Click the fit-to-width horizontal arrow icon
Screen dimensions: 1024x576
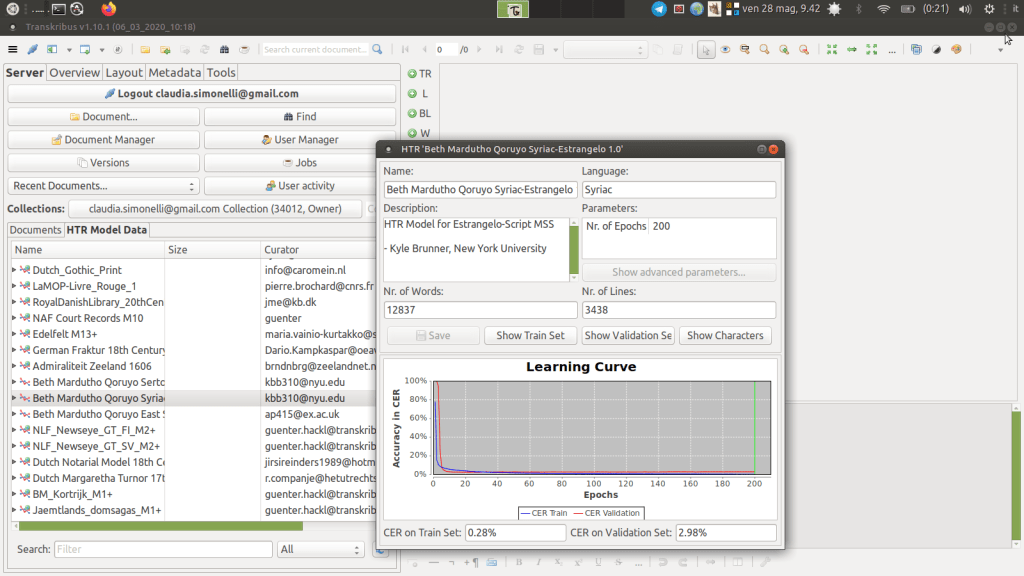click(852, 49)
